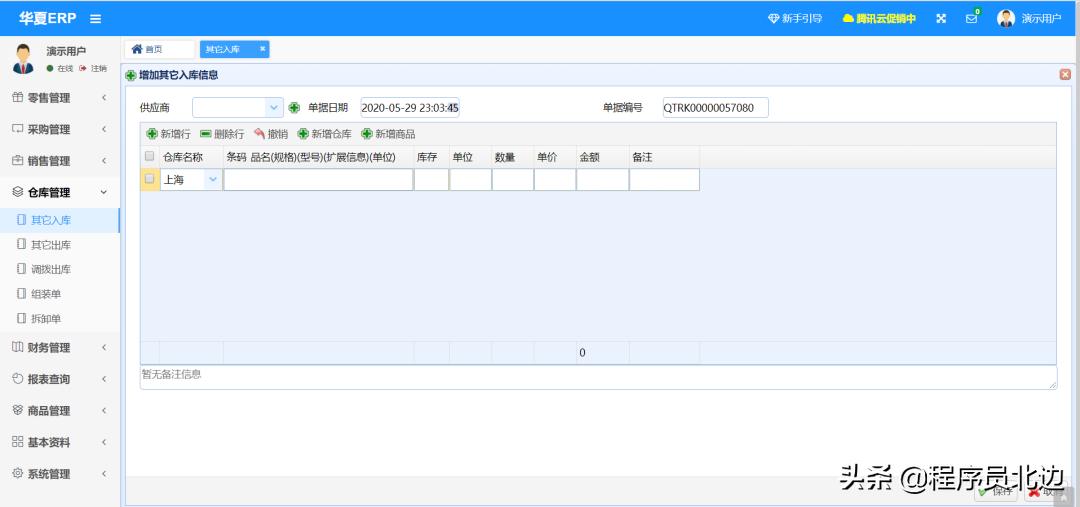Viewport: 1080px width, 507px height.
Task: Open the 组装单 sidebar item
Action: click(59, 294)
